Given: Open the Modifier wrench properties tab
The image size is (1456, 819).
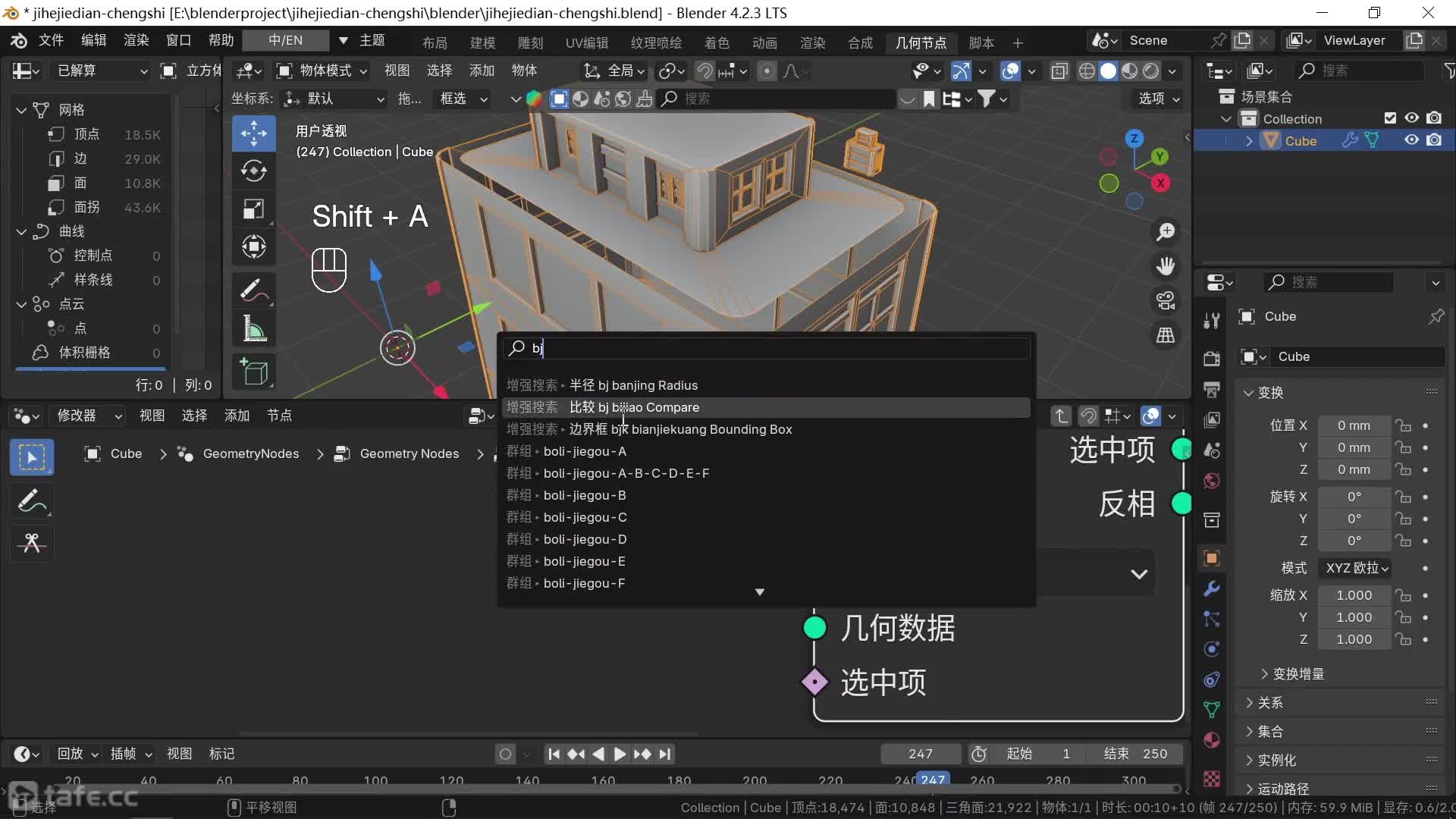Looking at the screenshot, I should coord(1212,588).
